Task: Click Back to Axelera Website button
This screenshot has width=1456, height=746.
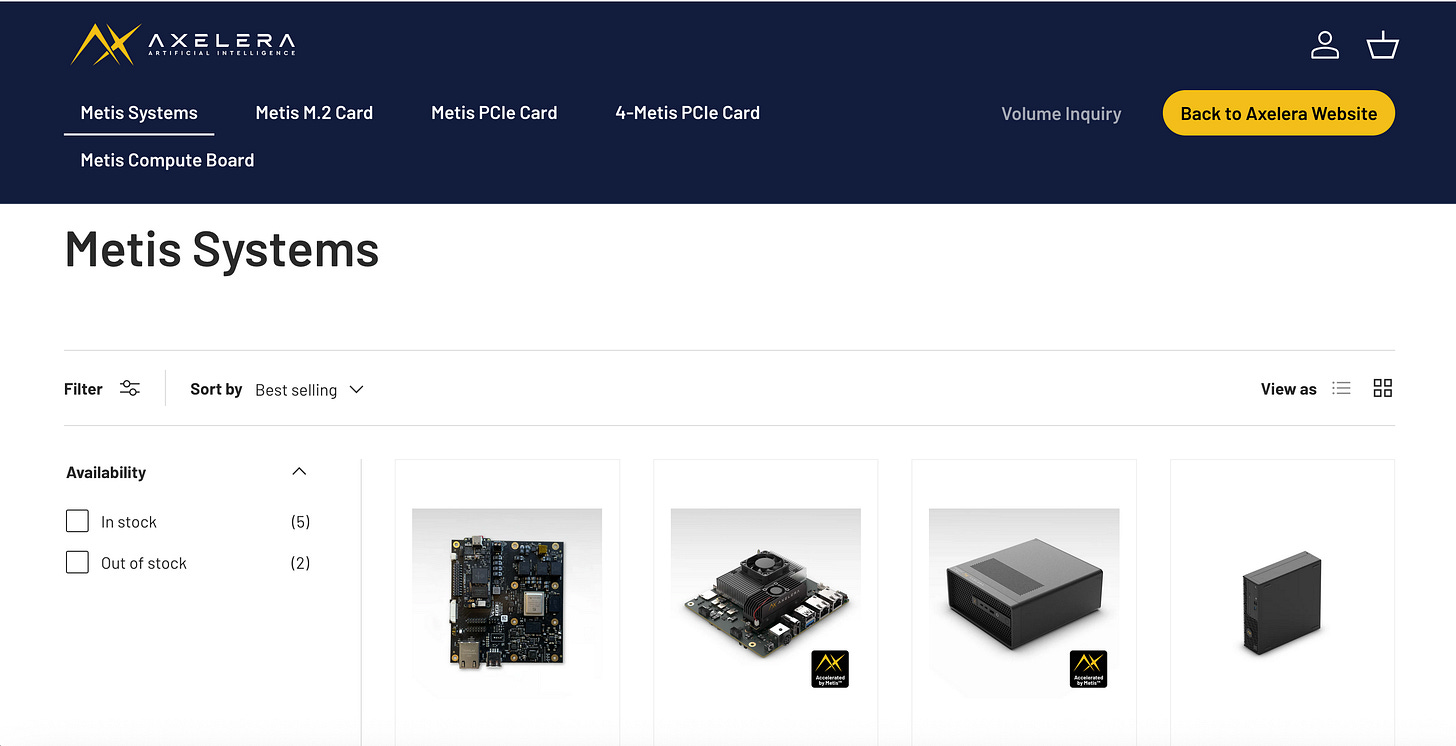Action: click(x=1279, y=113)
